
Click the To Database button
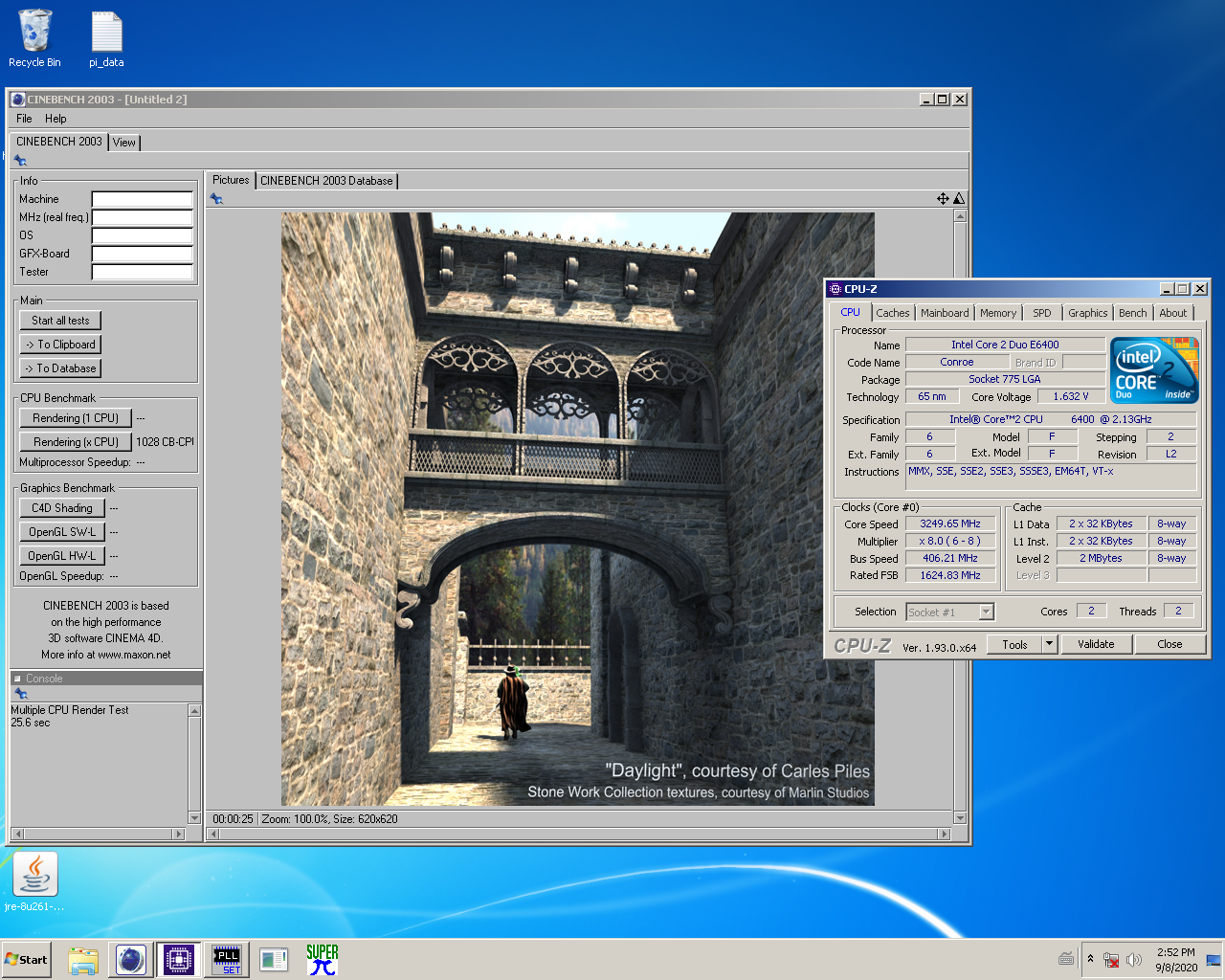(60, 368)
